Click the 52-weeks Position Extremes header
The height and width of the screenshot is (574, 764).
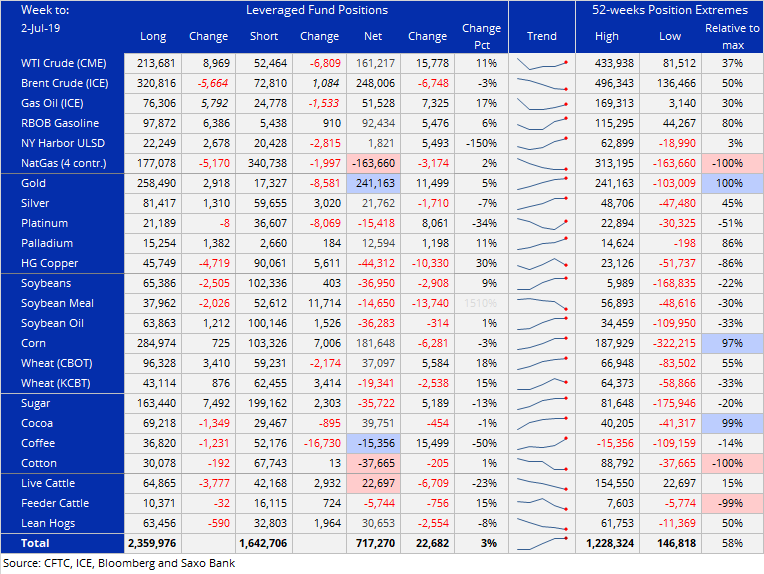670,10
